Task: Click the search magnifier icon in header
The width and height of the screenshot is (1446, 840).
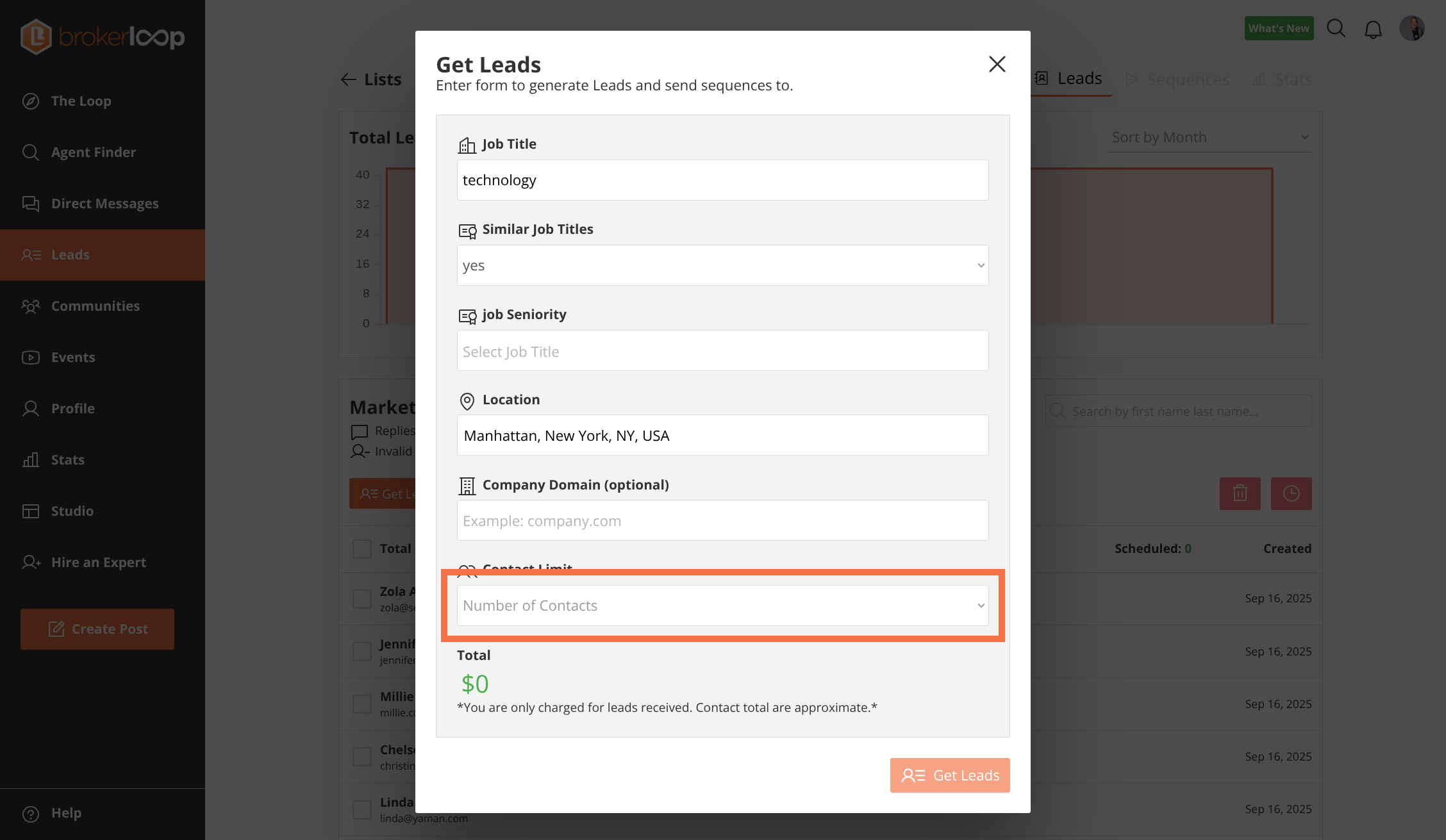Action: point(1336,28)
